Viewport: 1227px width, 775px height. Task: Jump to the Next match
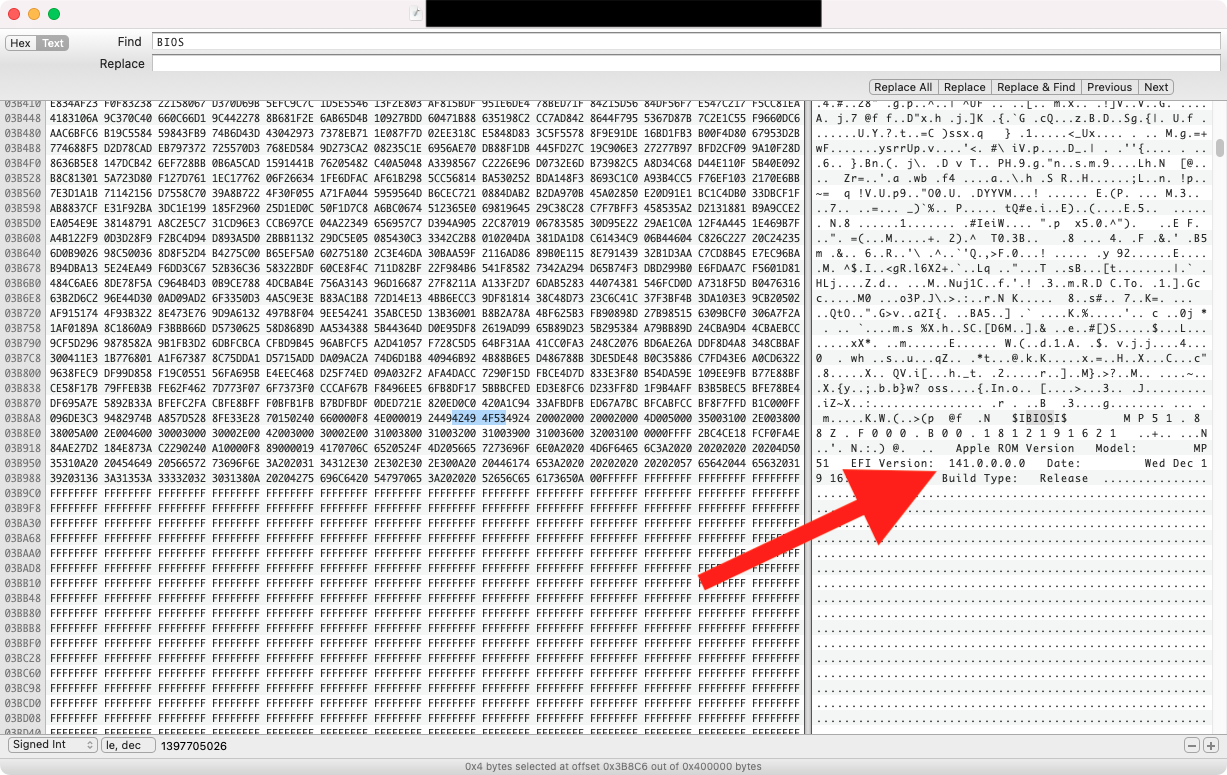tap(1156, 87)
